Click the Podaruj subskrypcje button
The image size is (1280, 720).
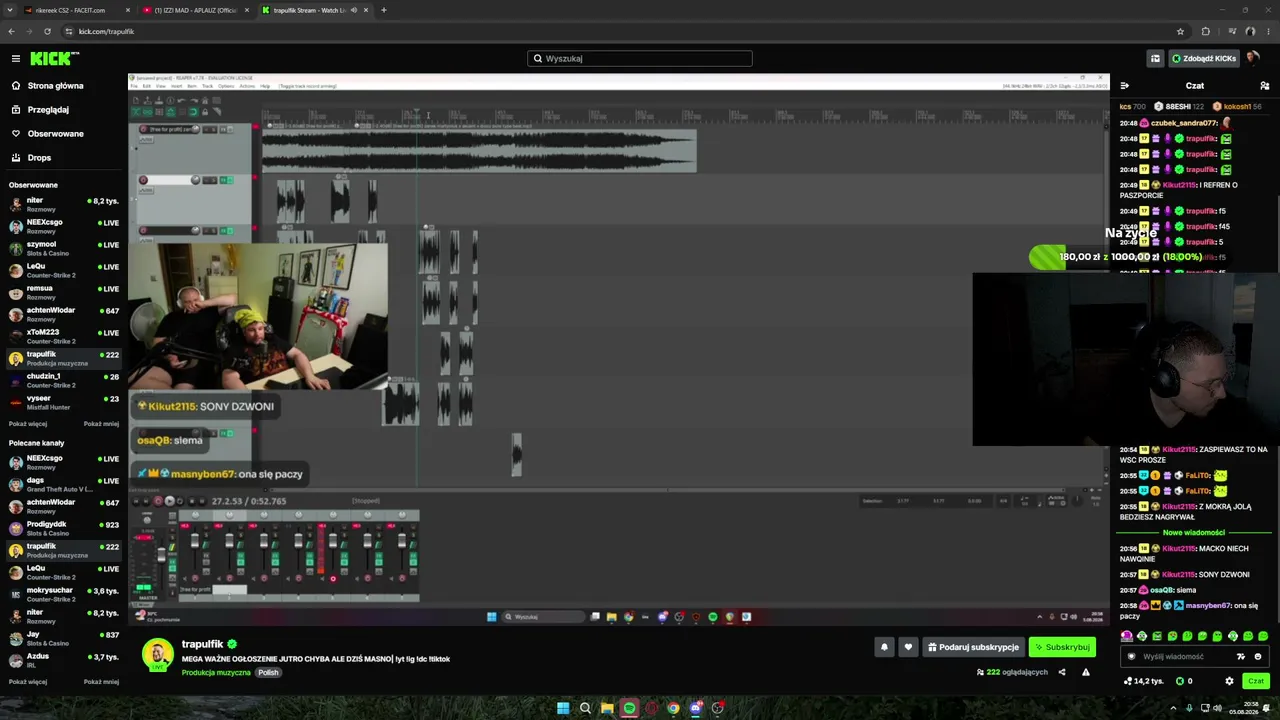pyautogui.click(x=973, y=647)
